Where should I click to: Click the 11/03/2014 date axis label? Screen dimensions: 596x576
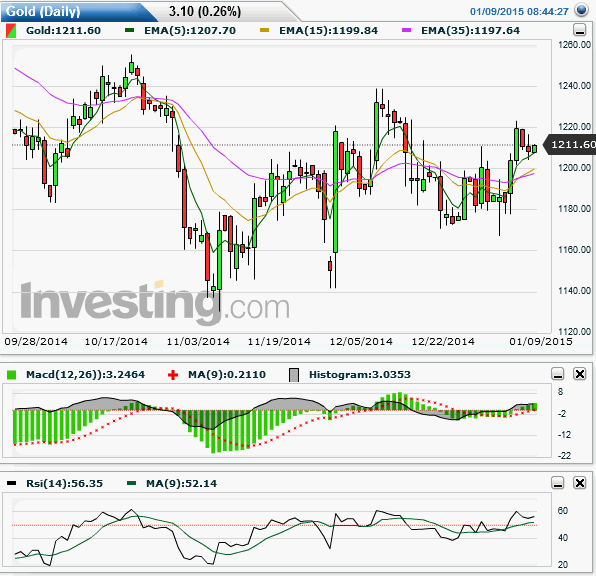coord(198,341)
